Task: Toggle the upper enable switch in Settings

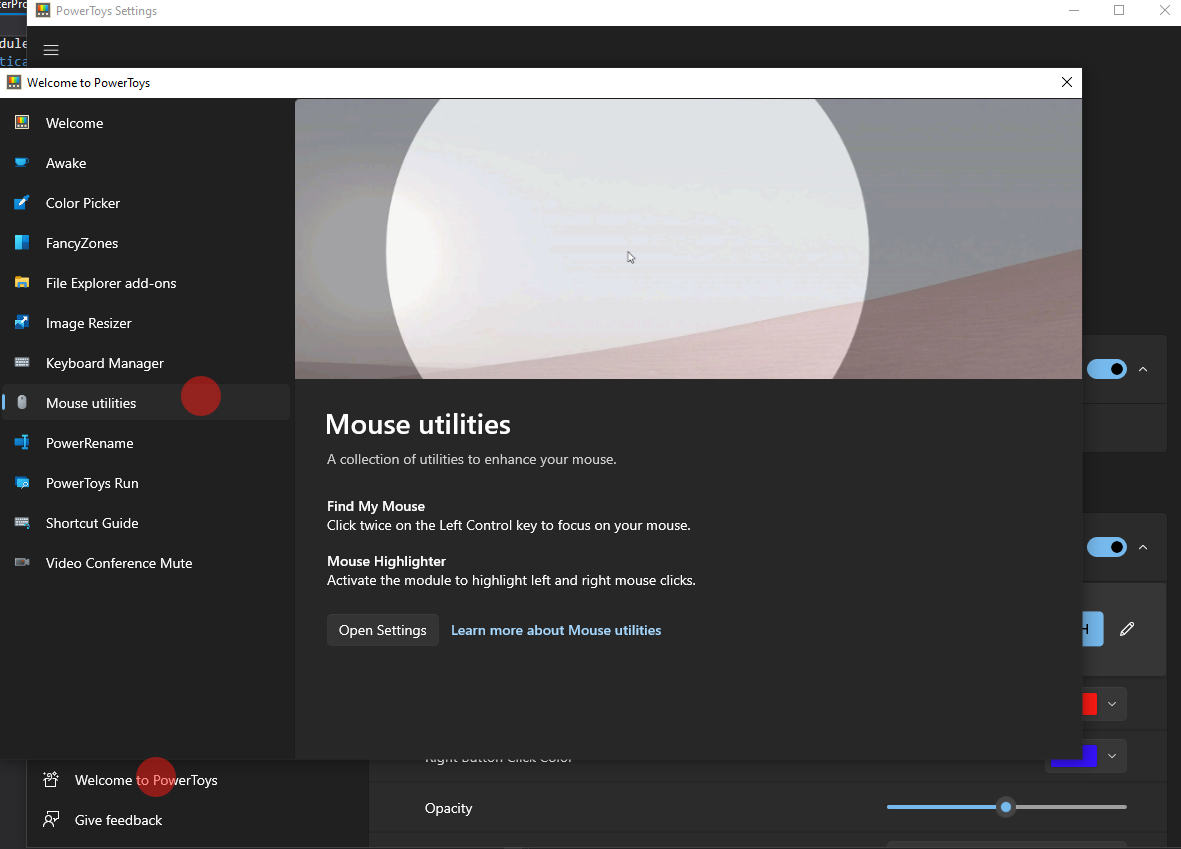Action: [1106, 369]
